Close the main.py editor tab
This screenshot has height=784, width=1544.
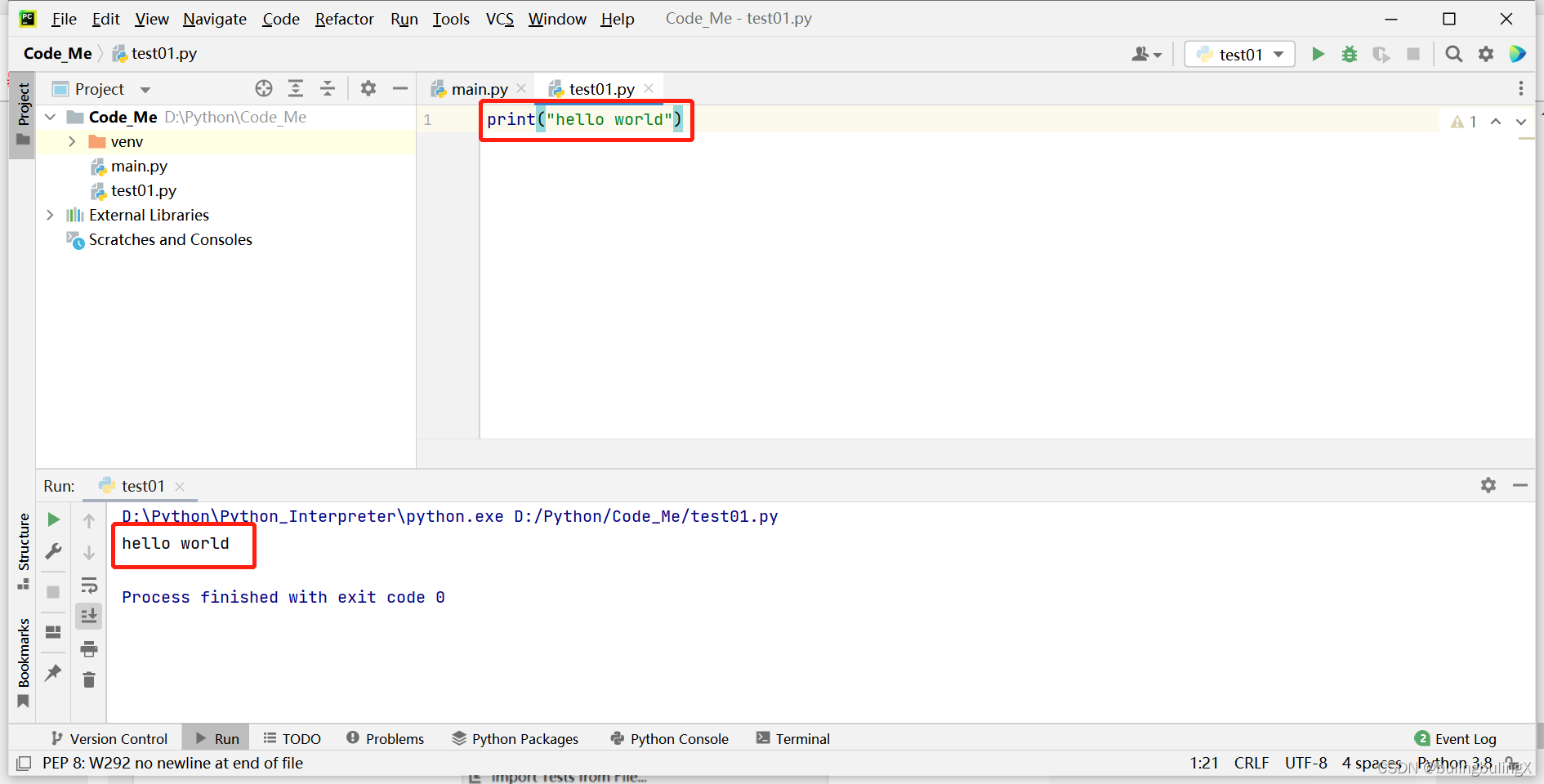pyautogui.click(x=521, y=88)
